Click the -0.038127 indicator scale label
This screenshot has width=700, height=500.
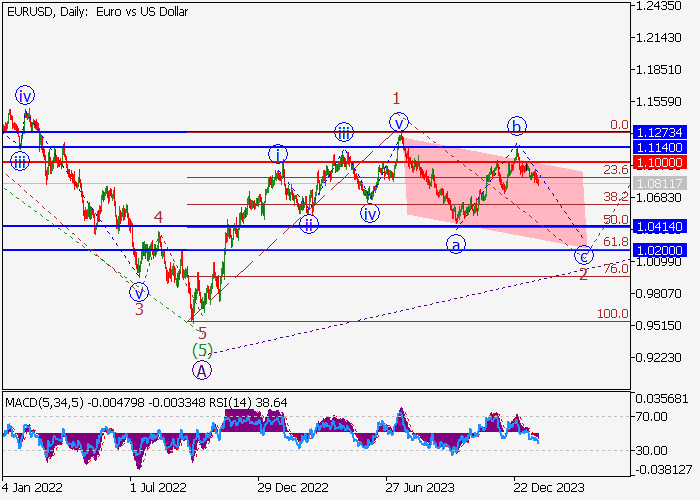tap(664, 470)
